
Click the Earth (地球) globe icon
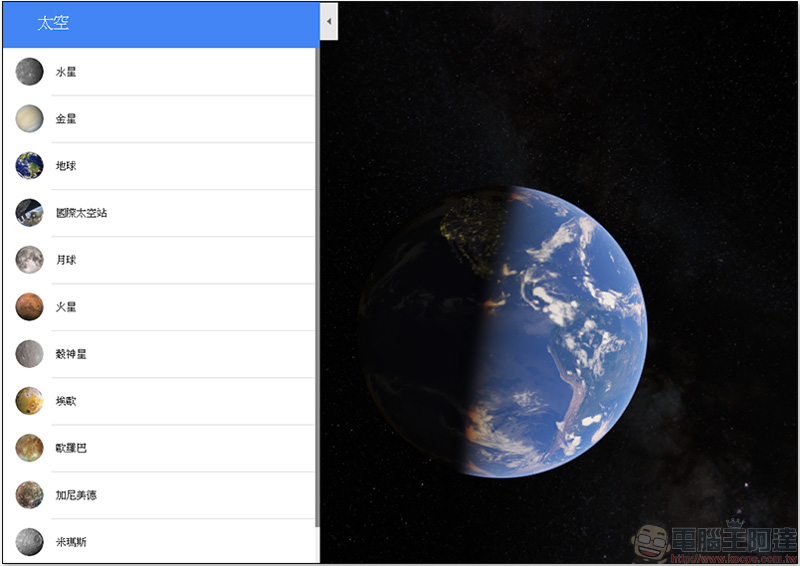(29, 165)
